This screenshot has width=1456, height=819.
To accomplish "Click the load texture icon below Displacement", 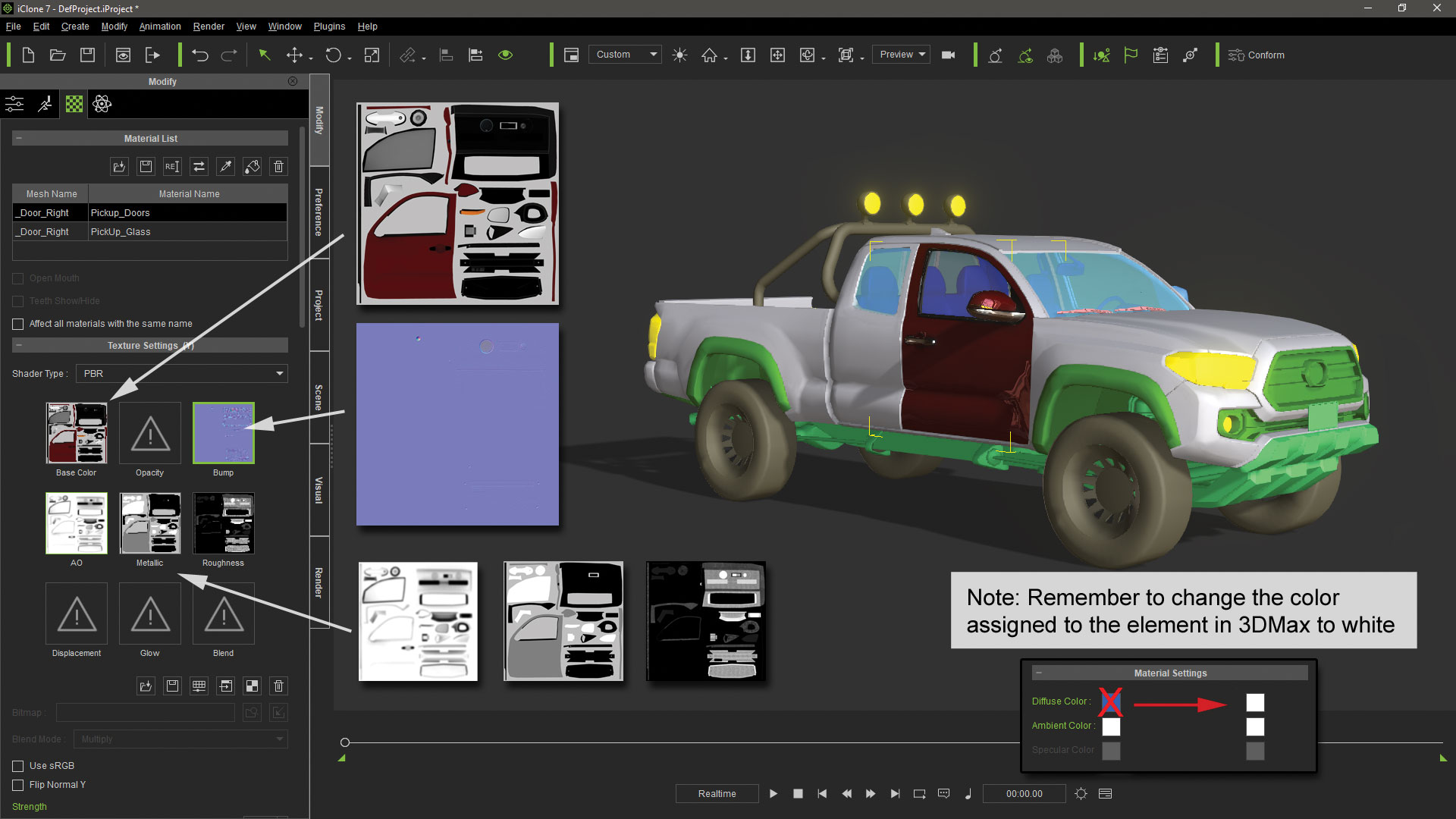I will [146, 686].
